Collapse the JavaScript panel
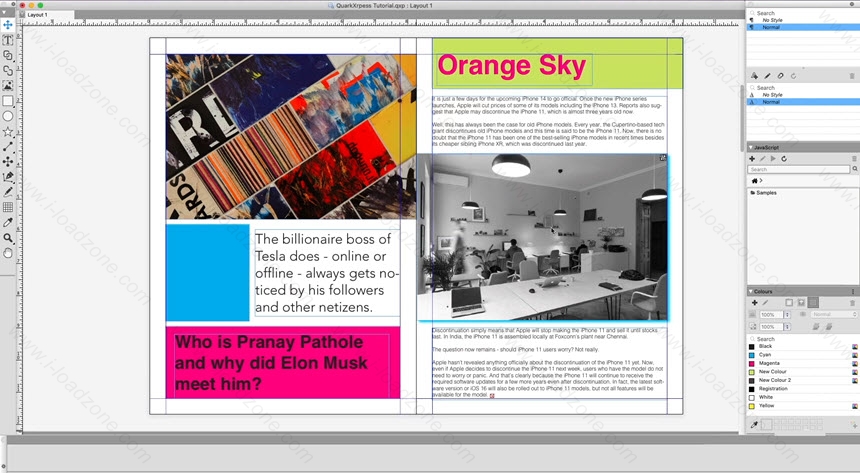860x473 pixels. pyautogui.click(x=751, y=148)
